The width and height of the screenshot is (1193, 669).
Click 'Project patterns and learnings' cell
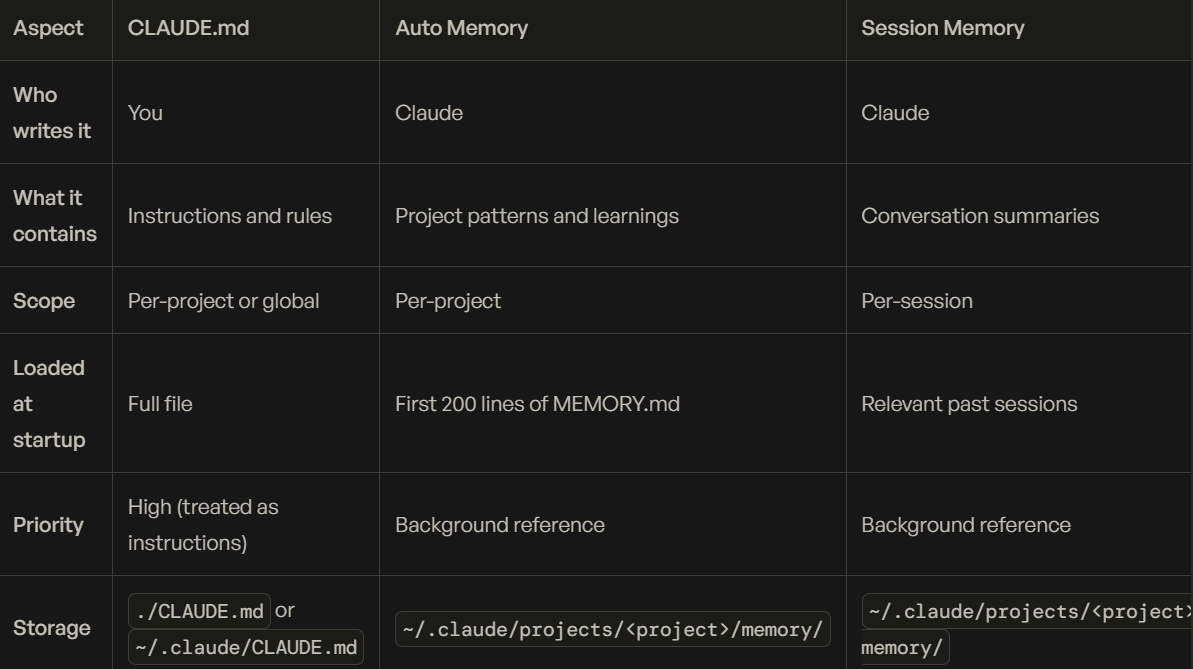pos(536,216)
